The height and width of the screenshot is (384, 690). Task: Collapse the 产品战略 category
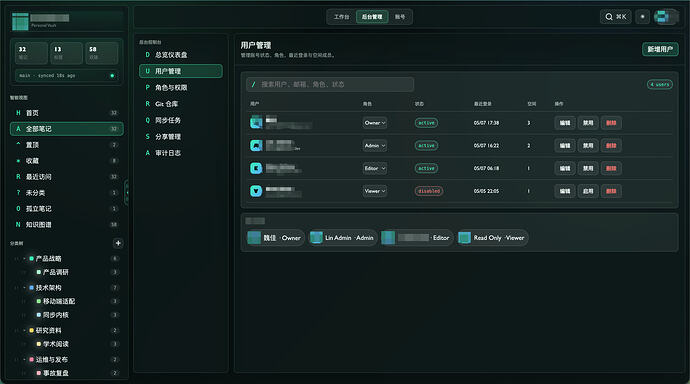[x=24, y=259]
